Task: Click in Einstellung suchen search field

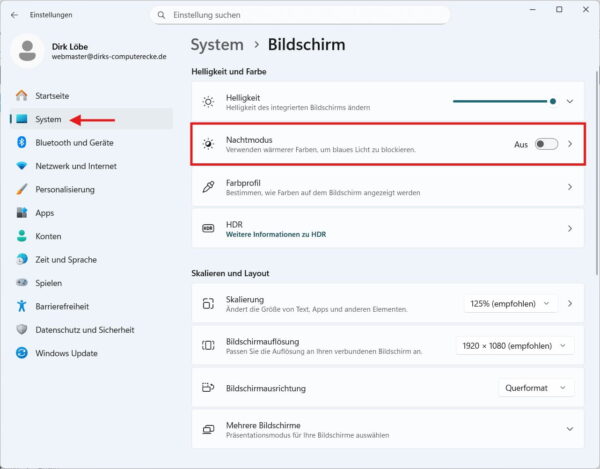Action: [x=300, y=15]
